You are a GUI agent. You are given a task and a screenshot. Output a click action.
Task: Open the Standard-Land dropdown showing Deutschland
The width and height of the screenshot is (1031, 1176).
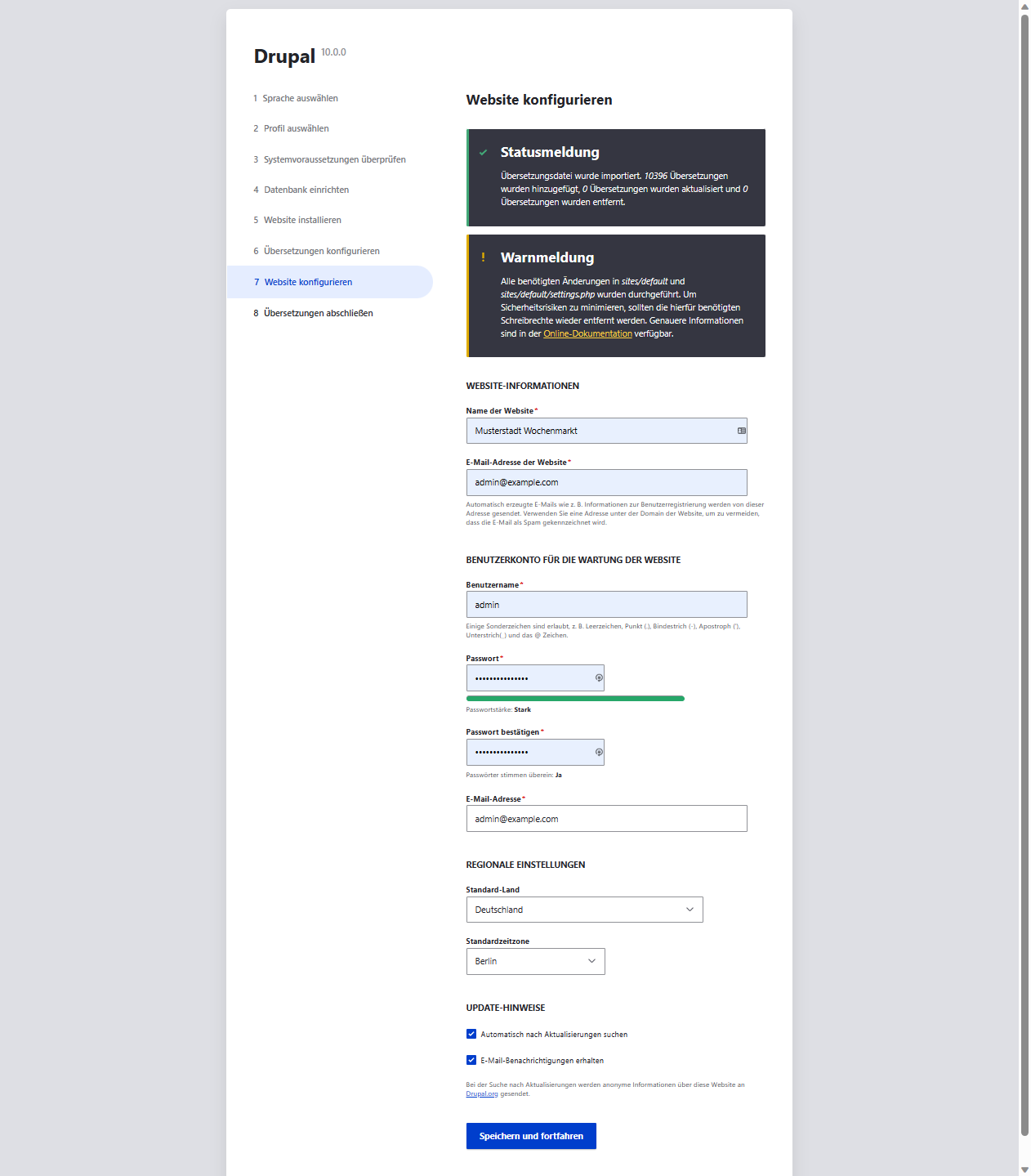click(584, 910)
